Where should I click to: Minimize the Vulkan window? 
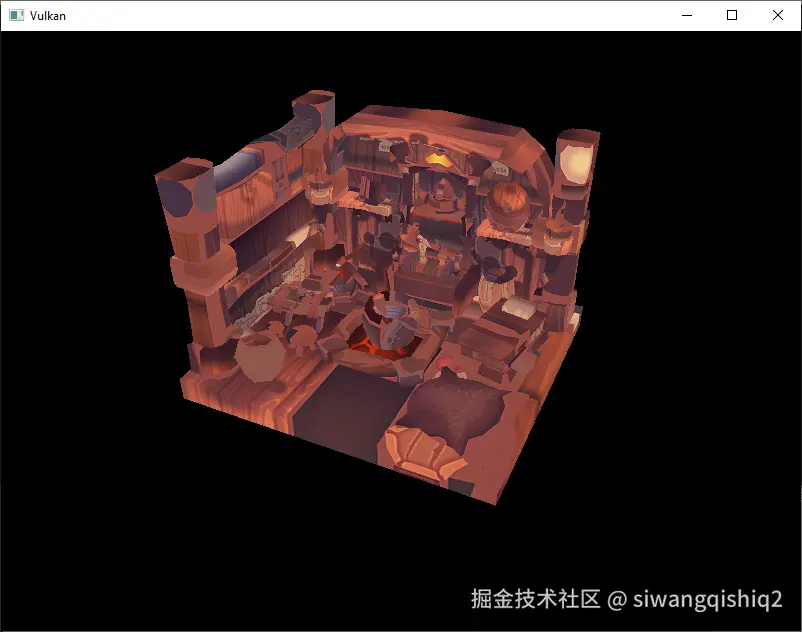tap(687, 15)
